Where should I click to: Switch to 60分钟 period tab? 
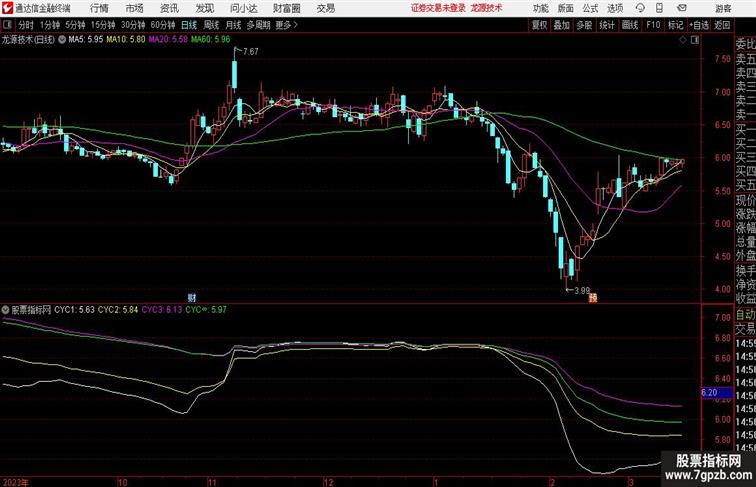[x=163, y=25]
